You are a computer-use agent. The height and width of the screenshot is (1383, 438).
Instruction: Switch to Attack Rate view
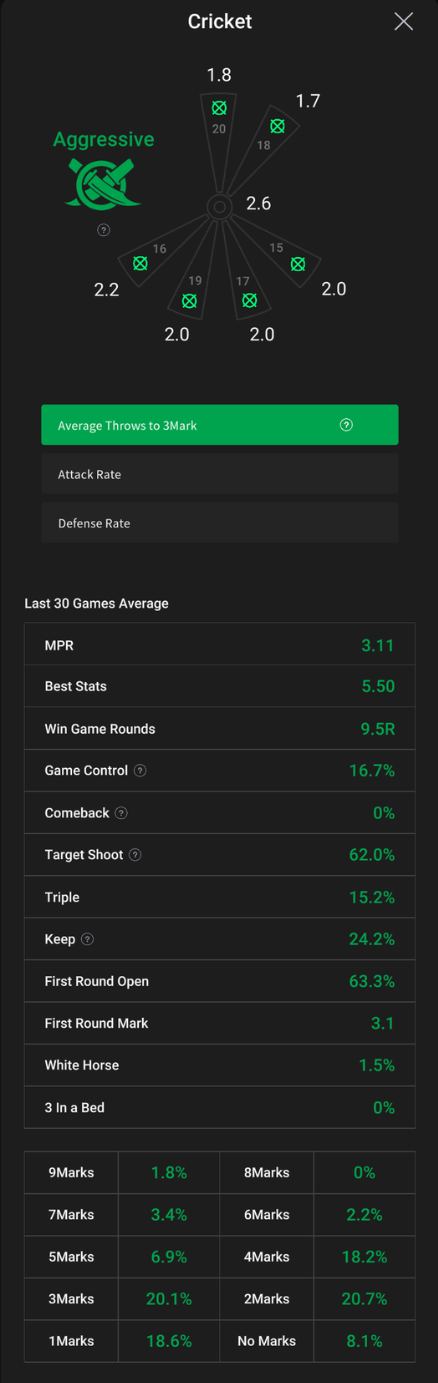(220, 474)
